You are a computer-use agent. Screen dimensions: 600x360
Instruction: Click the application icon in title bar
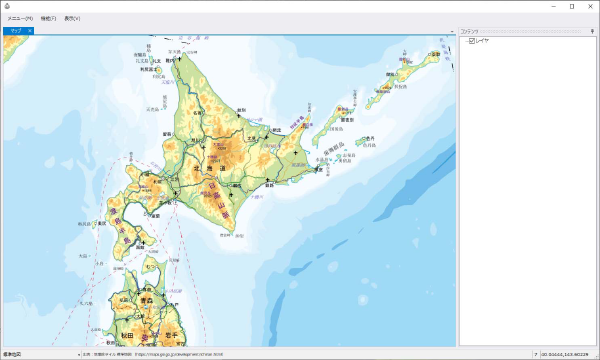coord(7,6)
